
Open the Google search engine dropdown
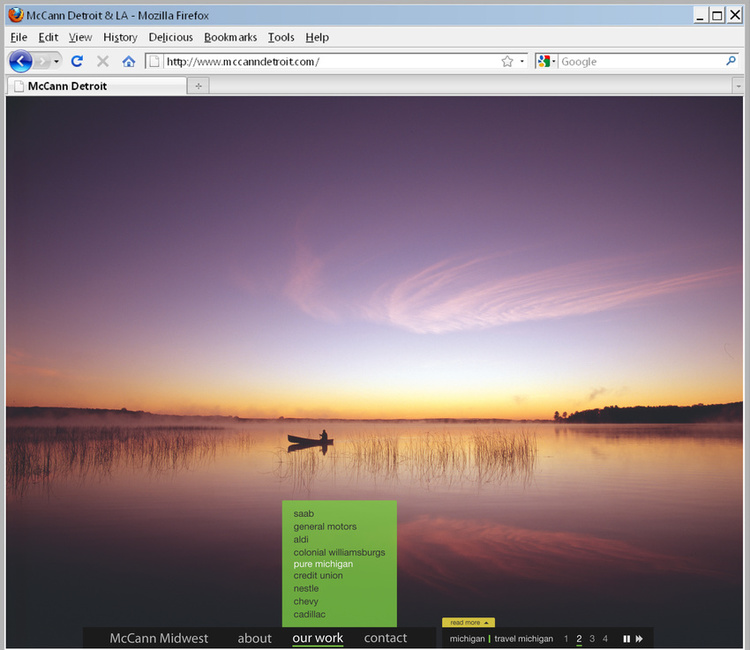pos(546,61)
